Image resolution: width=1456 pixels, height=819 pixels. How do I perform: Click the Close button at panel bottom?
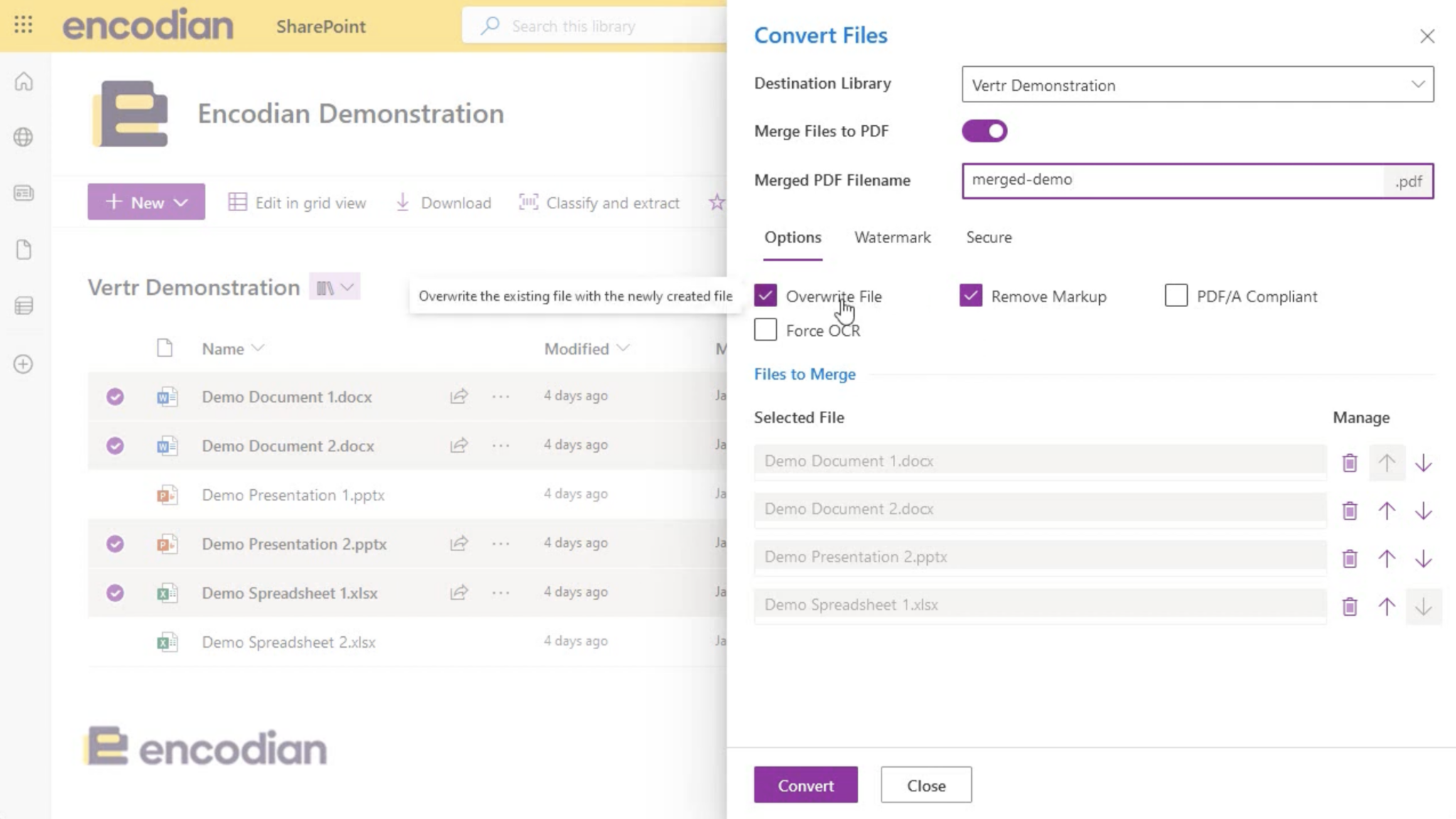coord(926,785)
